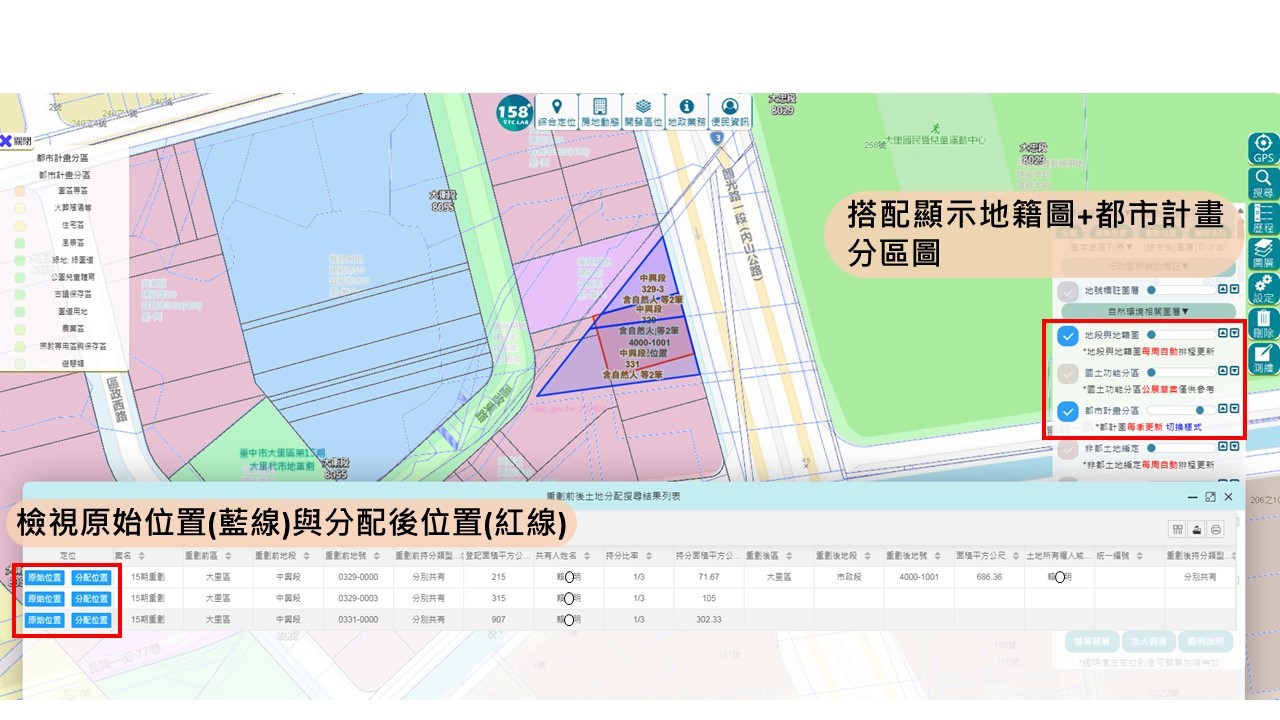Screen dimensions: 1280x720
Task: Toggle the 地號標註圖層 checkbox
Action: coord(1067,291)
